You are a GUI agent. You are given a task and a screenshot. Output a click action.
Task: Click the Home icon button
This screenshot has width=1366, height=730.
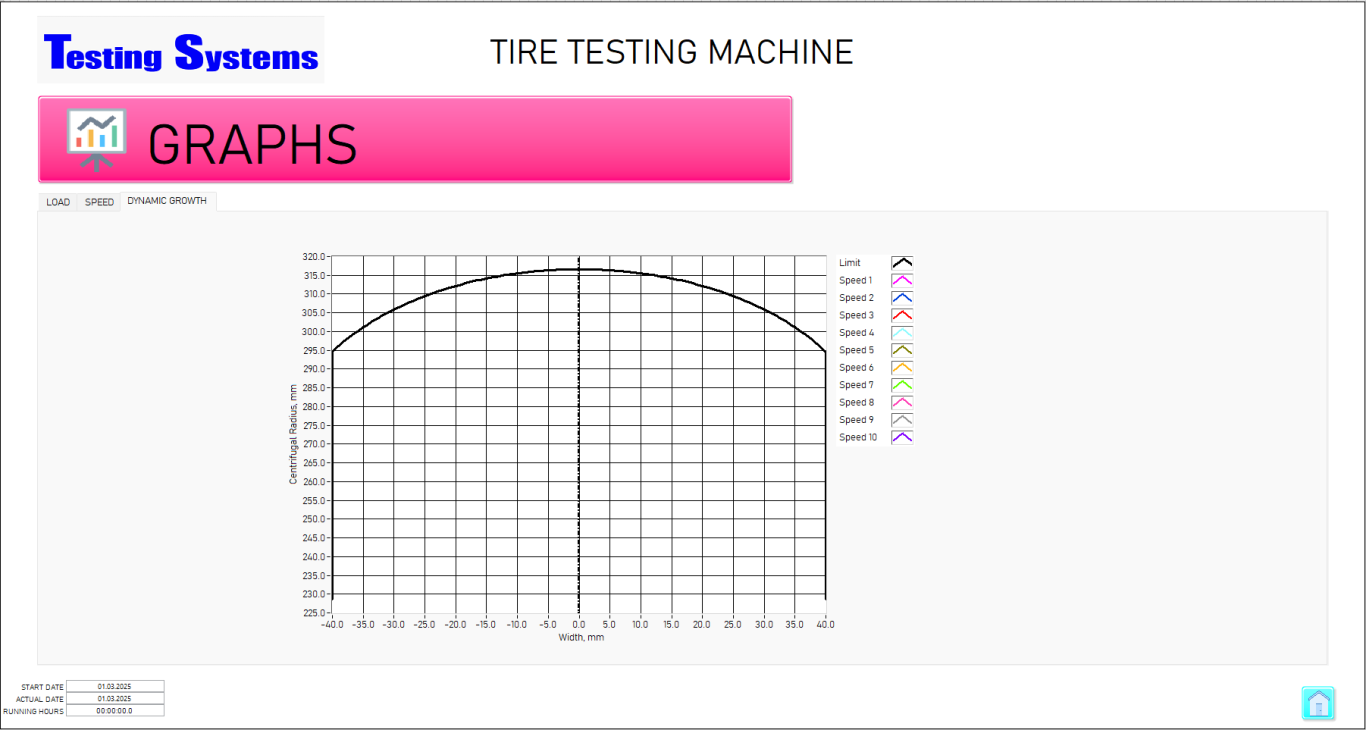coord(1318,703)
